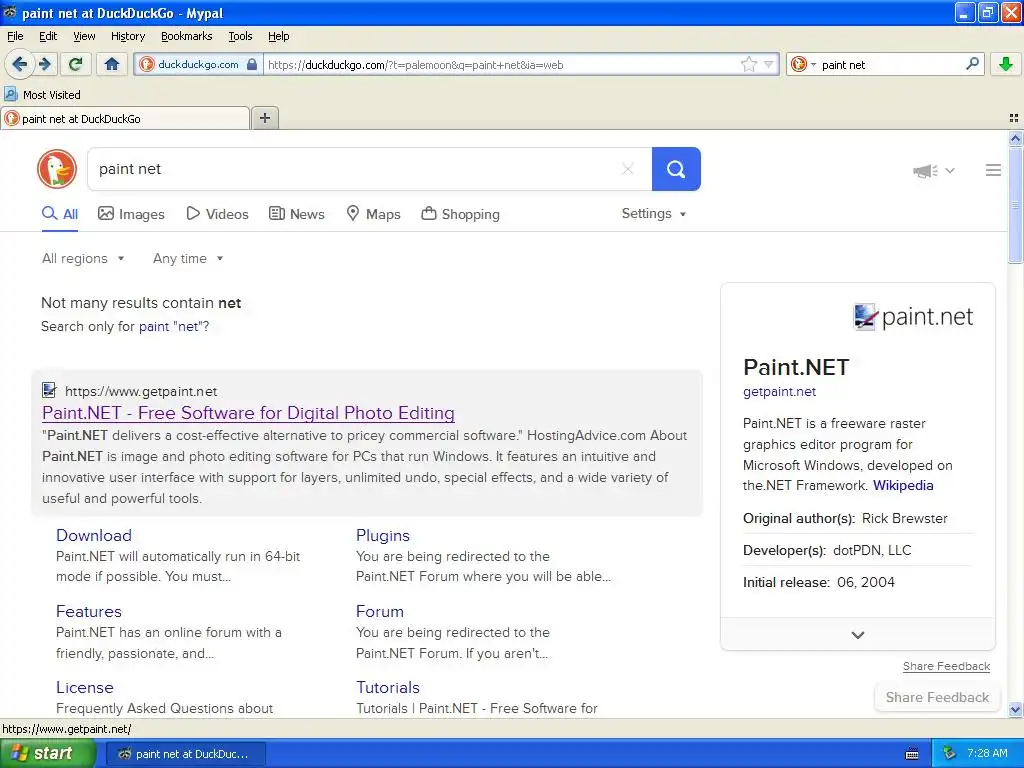Viewport: 1024px width, 768px height.
Task: Click the toolbar search magnifier icon
Action: click(x=972, y=64)
